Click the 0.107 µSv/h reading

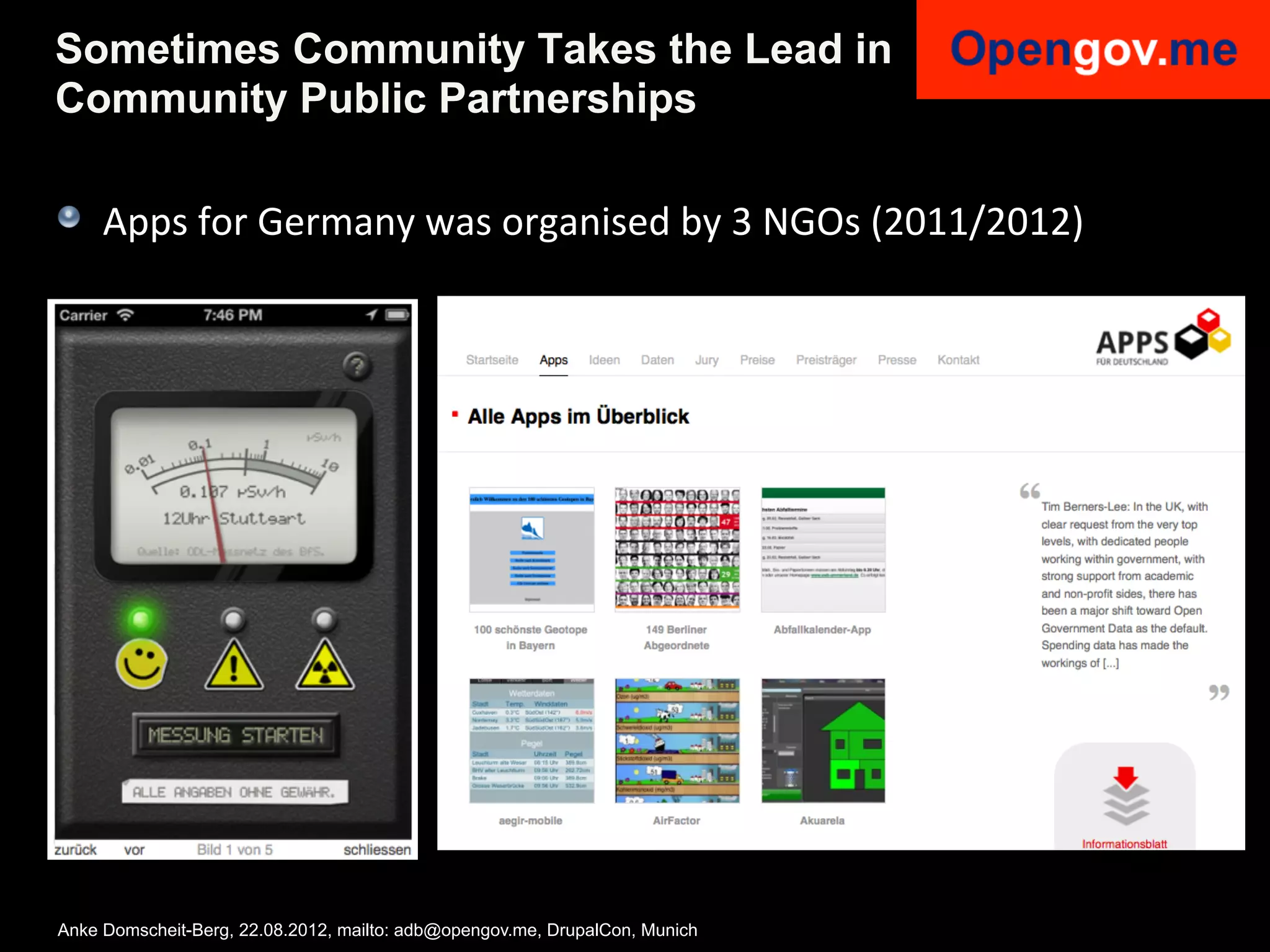coord(233,492)
